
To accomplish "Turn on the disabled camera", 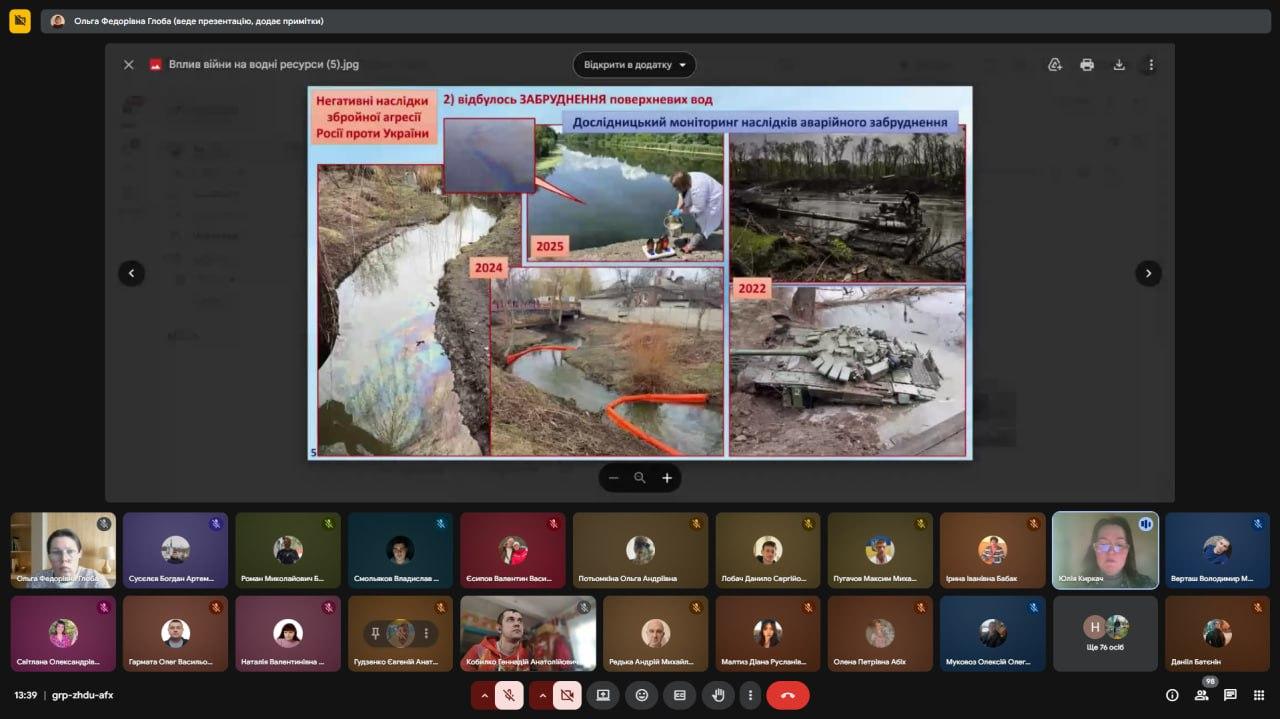I will (567, 695).
